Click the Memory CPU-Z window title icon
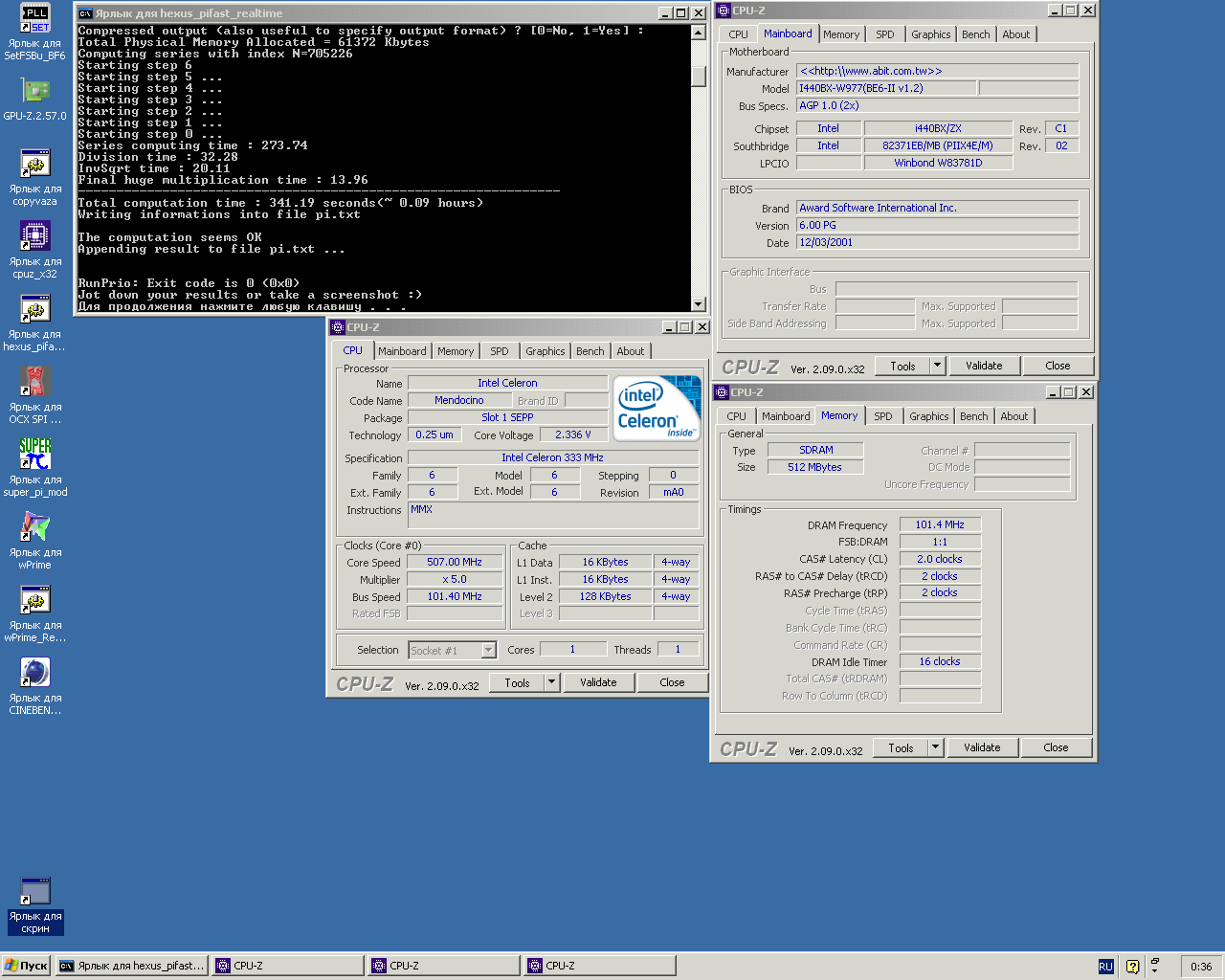The height and width of the screenshot is (980, 1225). [x=723, y=392]
